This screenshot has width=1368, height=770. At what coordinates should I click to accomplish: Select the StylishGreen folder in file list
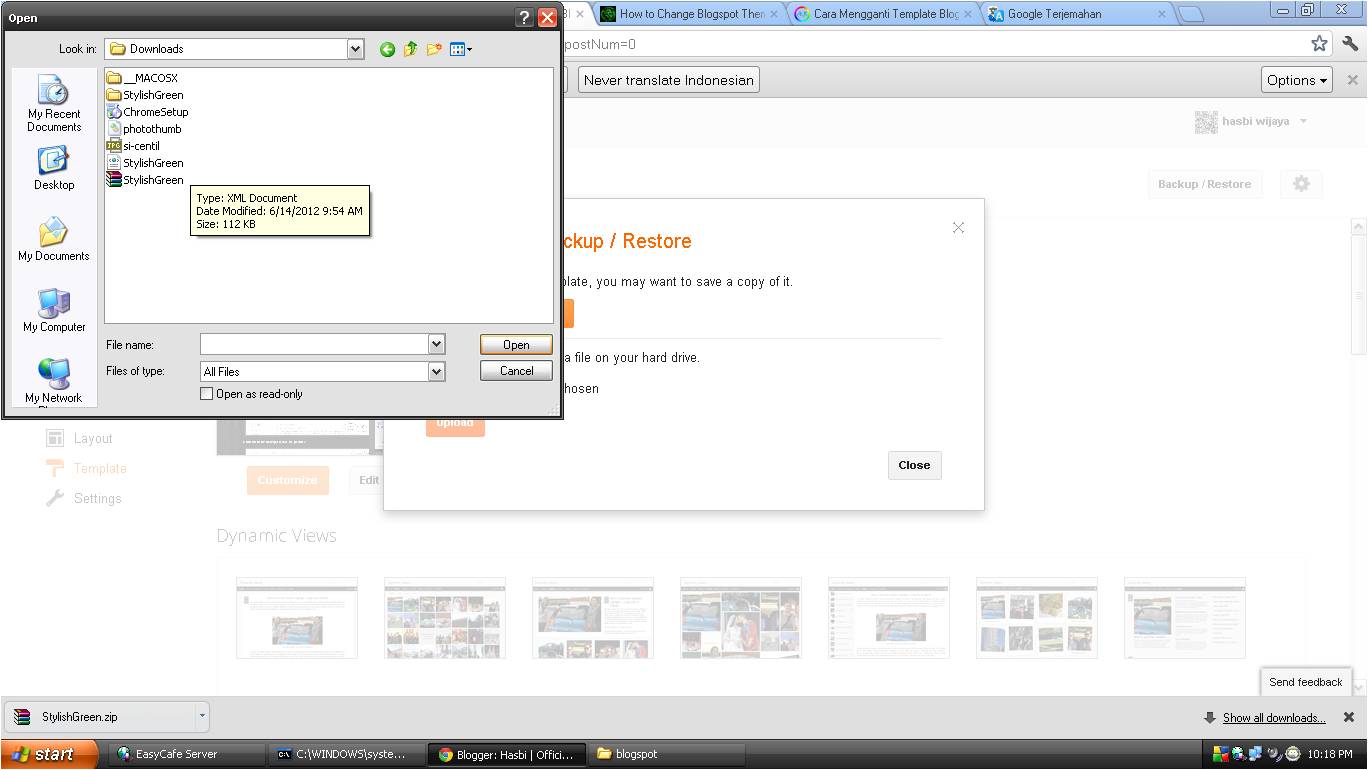pos(145,95)
